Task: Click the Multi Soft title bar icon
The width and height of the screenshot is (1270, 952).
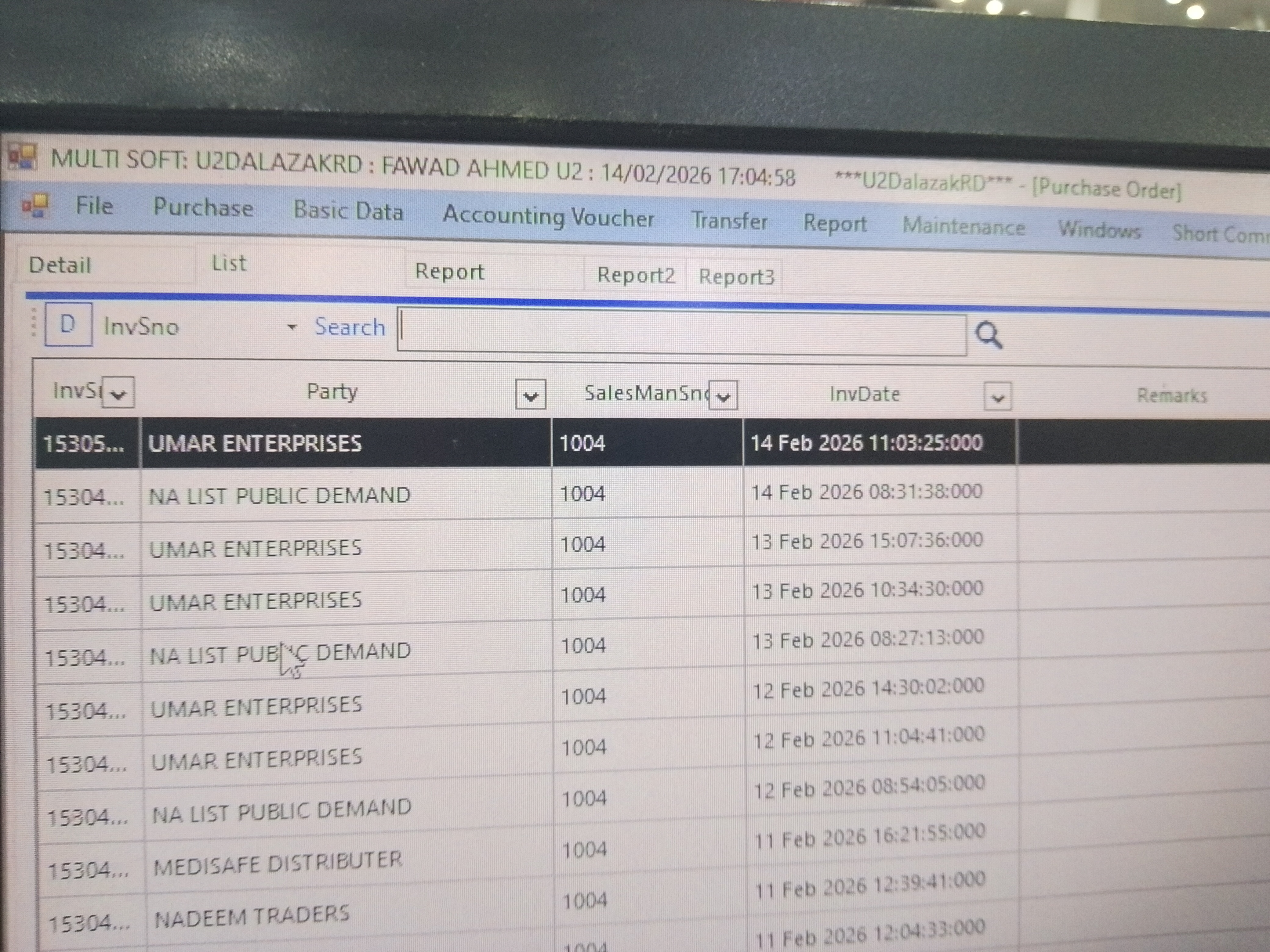Action: tap(22, 156)
